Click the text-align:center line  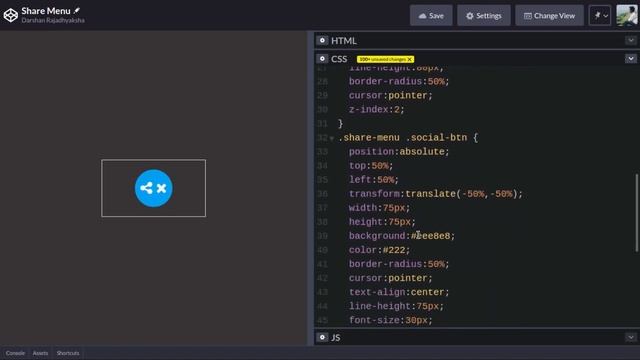pyautogui.click(x=399, y=292)
